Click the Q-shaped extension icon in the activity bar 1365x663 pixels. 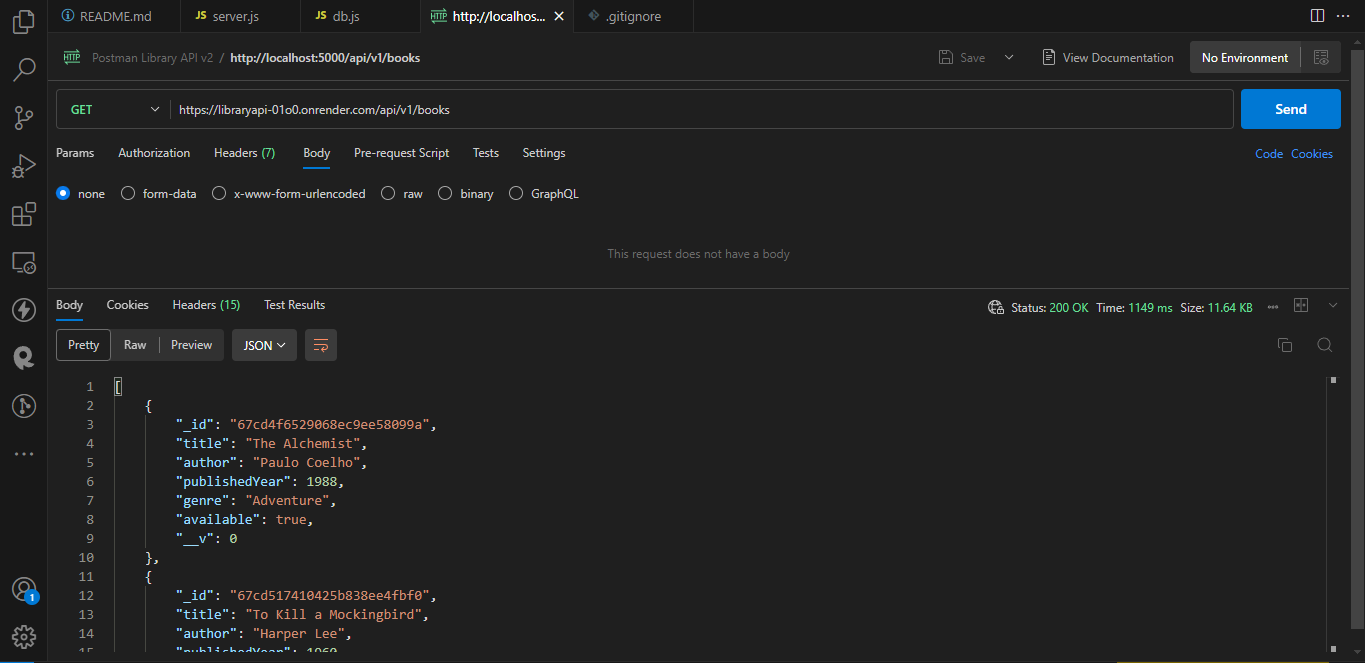[x=24, y=358]
